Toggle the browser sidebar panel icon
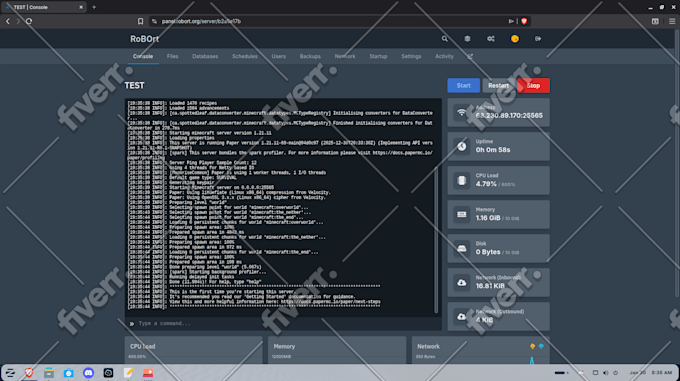 pyautogui.click(x=655, y=21)
